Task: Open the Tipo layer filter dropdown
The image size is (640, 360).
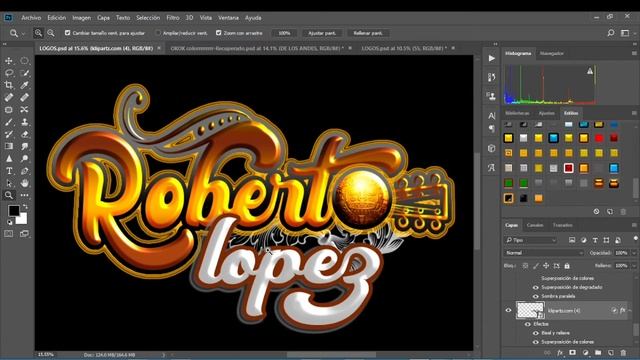Action: point(531,240)
